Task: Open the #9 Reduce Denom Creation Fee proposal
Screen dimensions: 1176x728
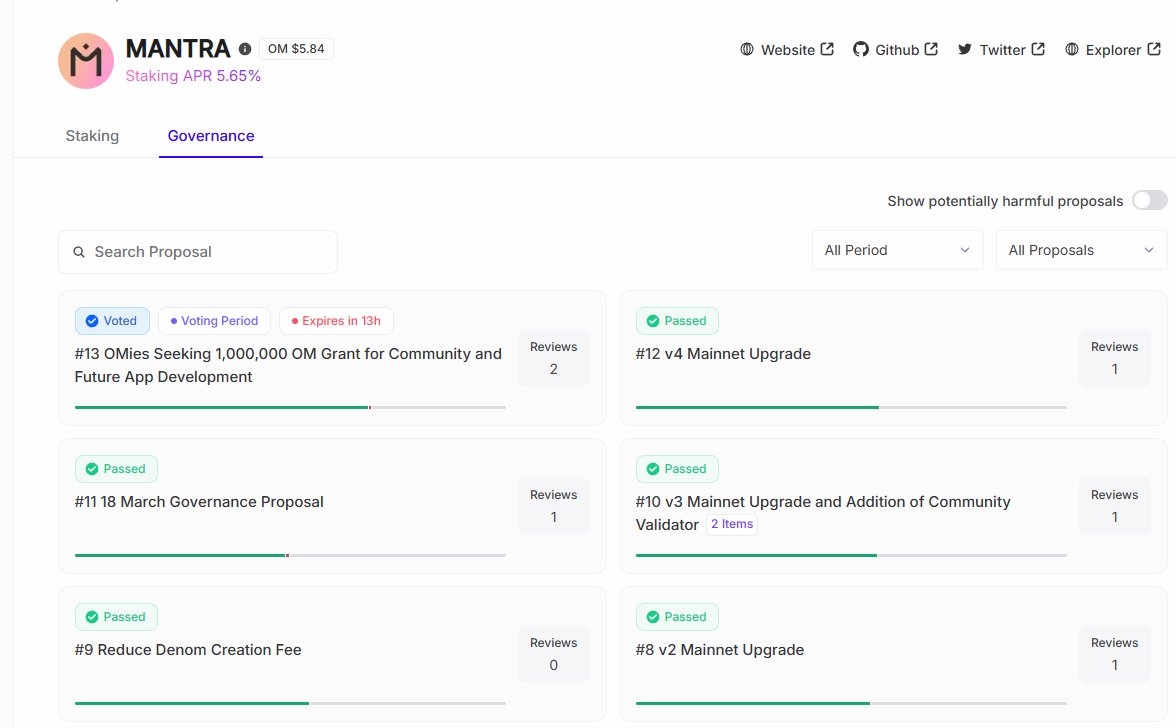Action: 188,650
